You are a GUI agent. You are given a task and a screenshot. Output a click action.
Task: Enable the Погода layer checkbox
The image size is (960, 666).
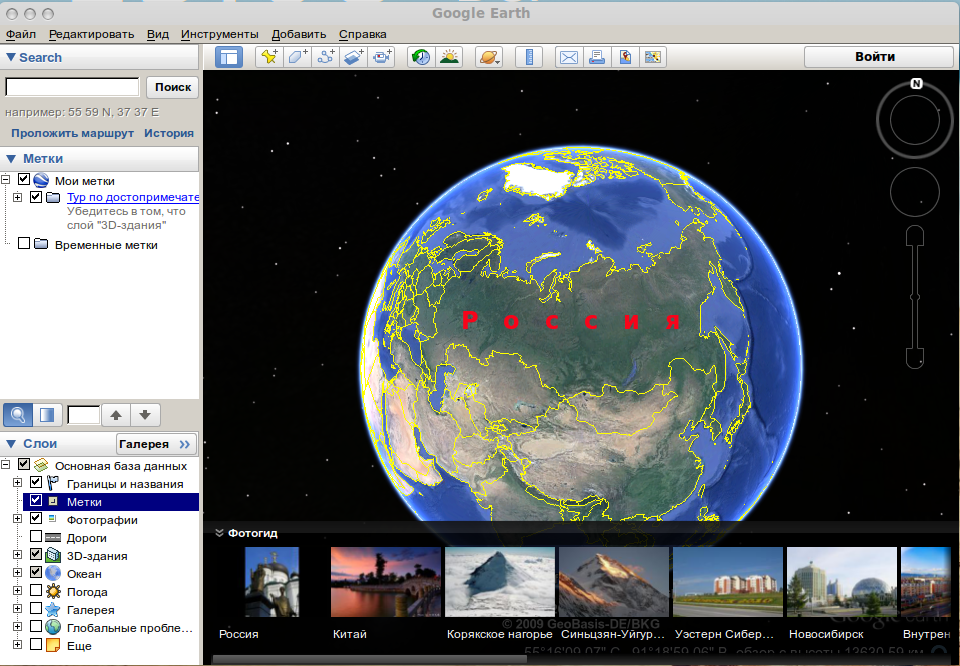(36, 591)
